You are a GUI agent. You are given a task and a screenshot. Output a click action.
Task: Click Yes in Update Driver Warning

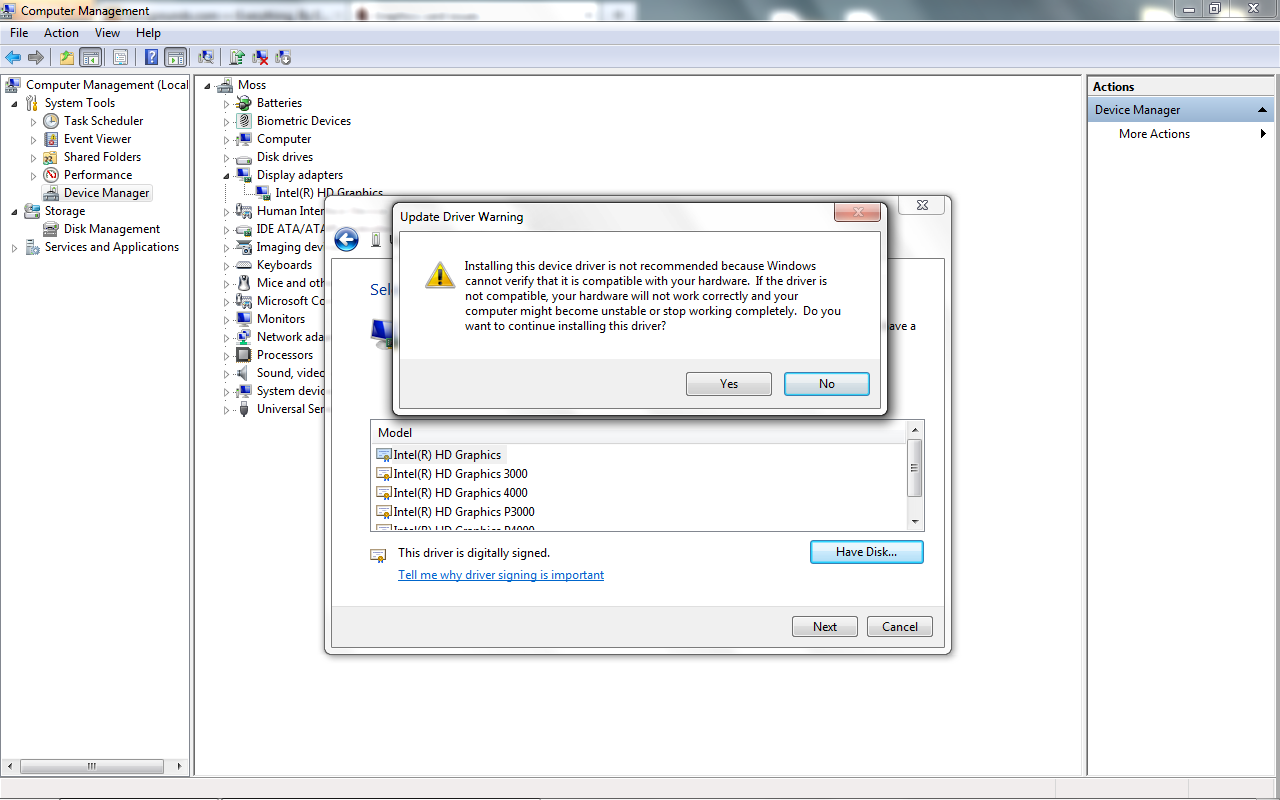[729, 384]
